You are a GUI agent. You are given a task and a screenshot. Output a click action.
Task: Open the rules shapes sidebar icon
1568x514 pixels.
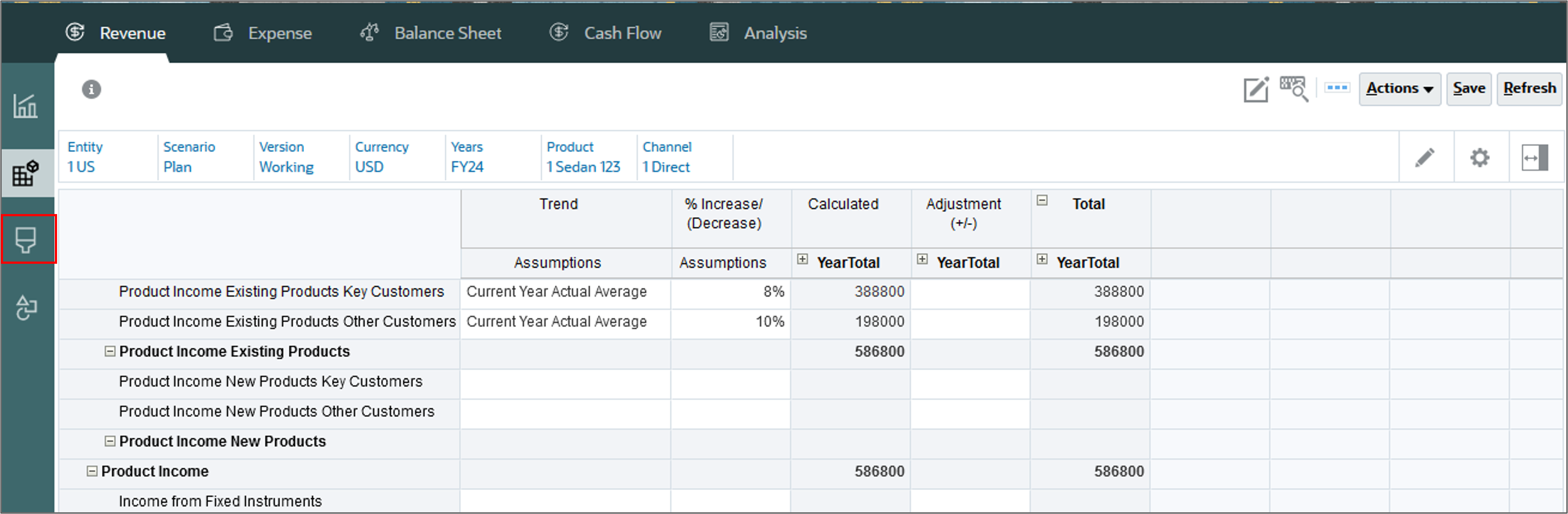pyautogui.click(x=26, y=307)
